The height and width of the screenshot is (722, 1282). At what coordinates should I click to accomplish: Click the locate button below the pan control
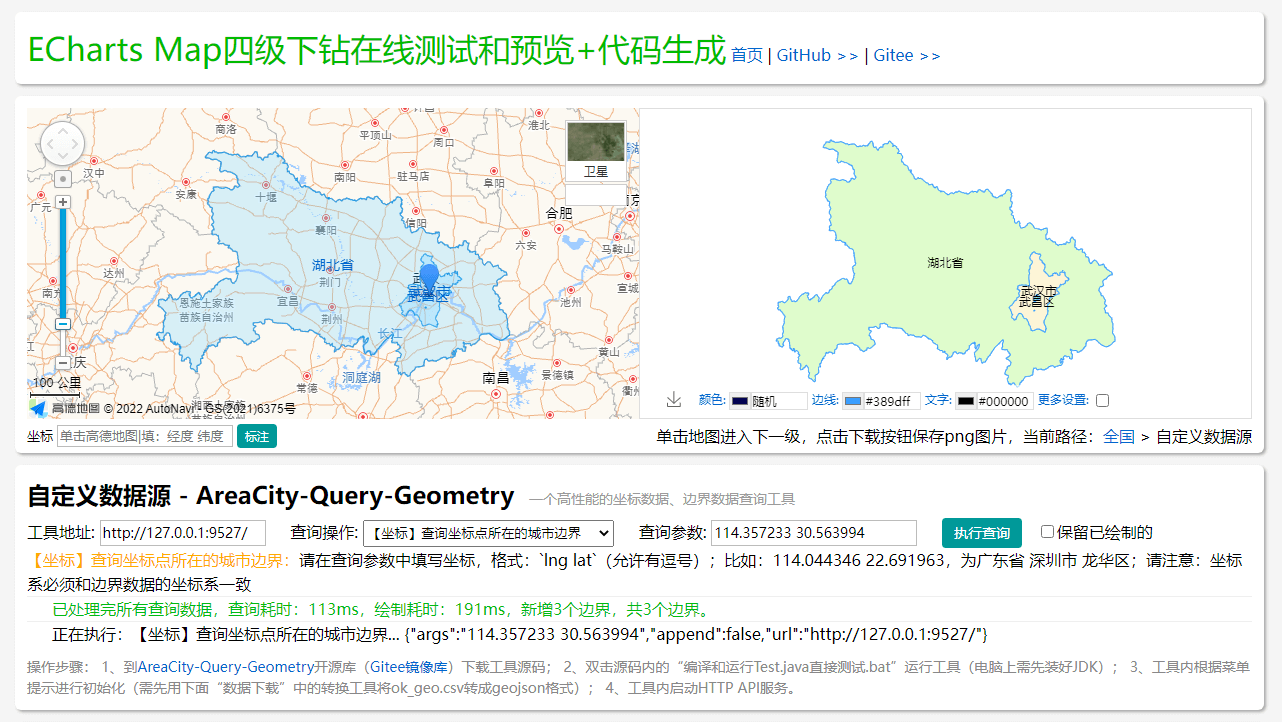point(63,179)
